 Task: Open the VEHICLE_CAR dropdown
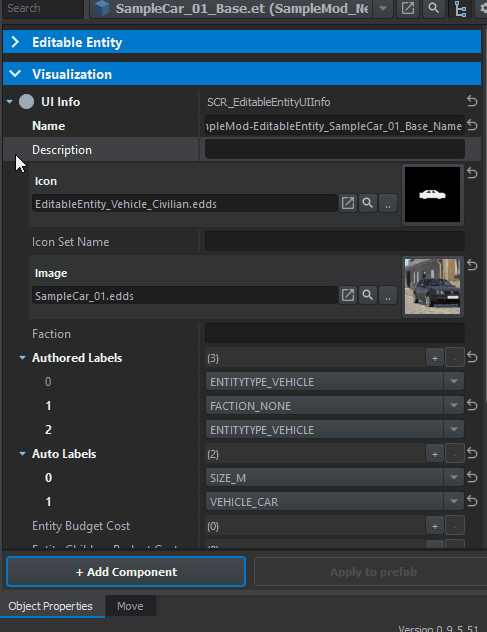coord(335,502)
